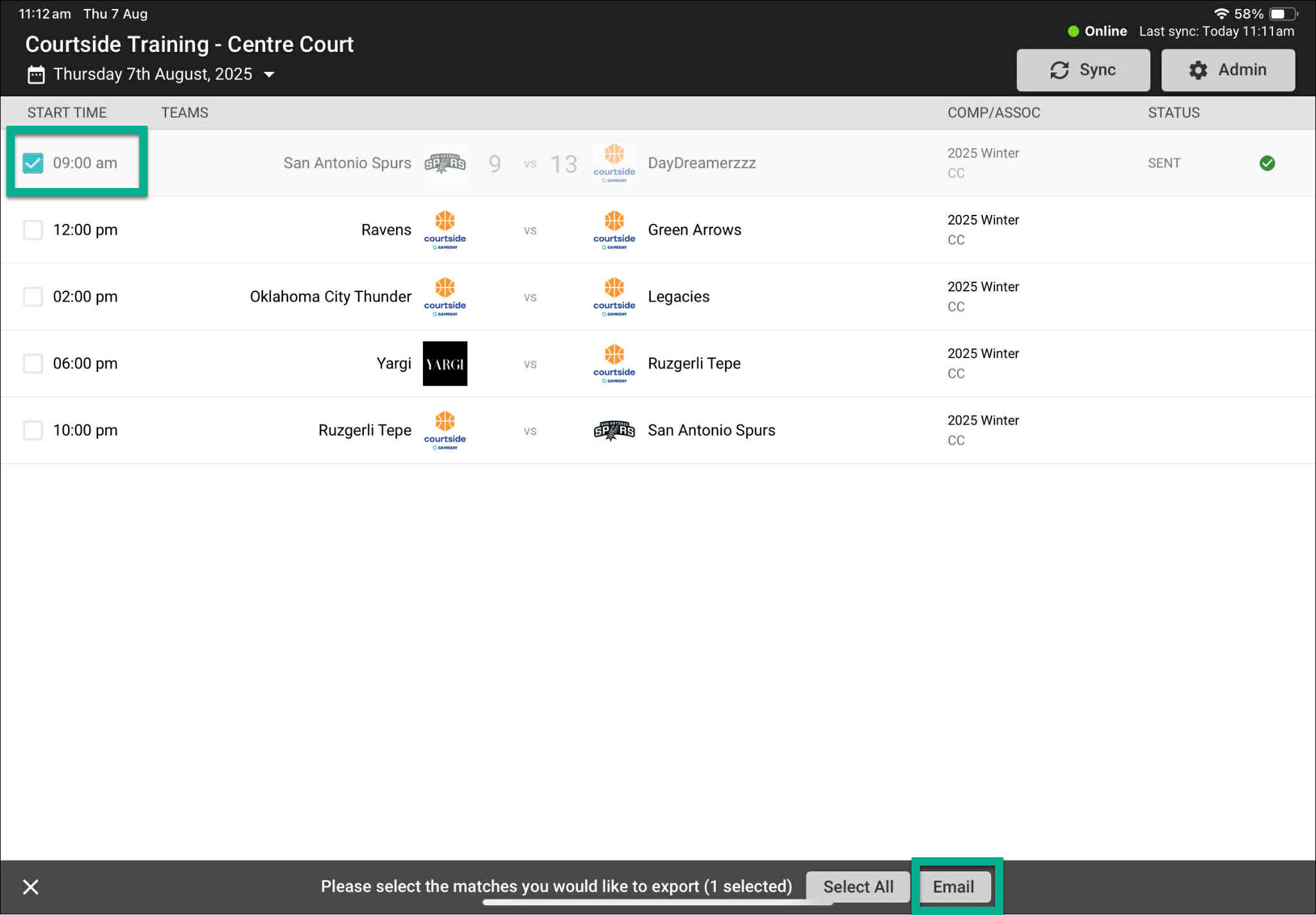This screenshot has height=915, width=1316.
Task: Expand the Thursday 7th August date picker
Action: pyautogui.click(x=153, y=74)
